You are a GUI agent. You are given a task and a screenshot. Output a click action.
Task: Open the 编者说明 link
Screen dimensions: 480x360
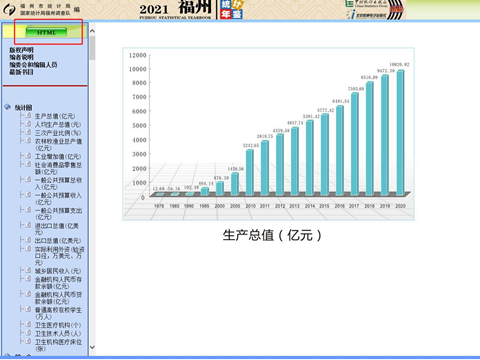tap(21, 57)
